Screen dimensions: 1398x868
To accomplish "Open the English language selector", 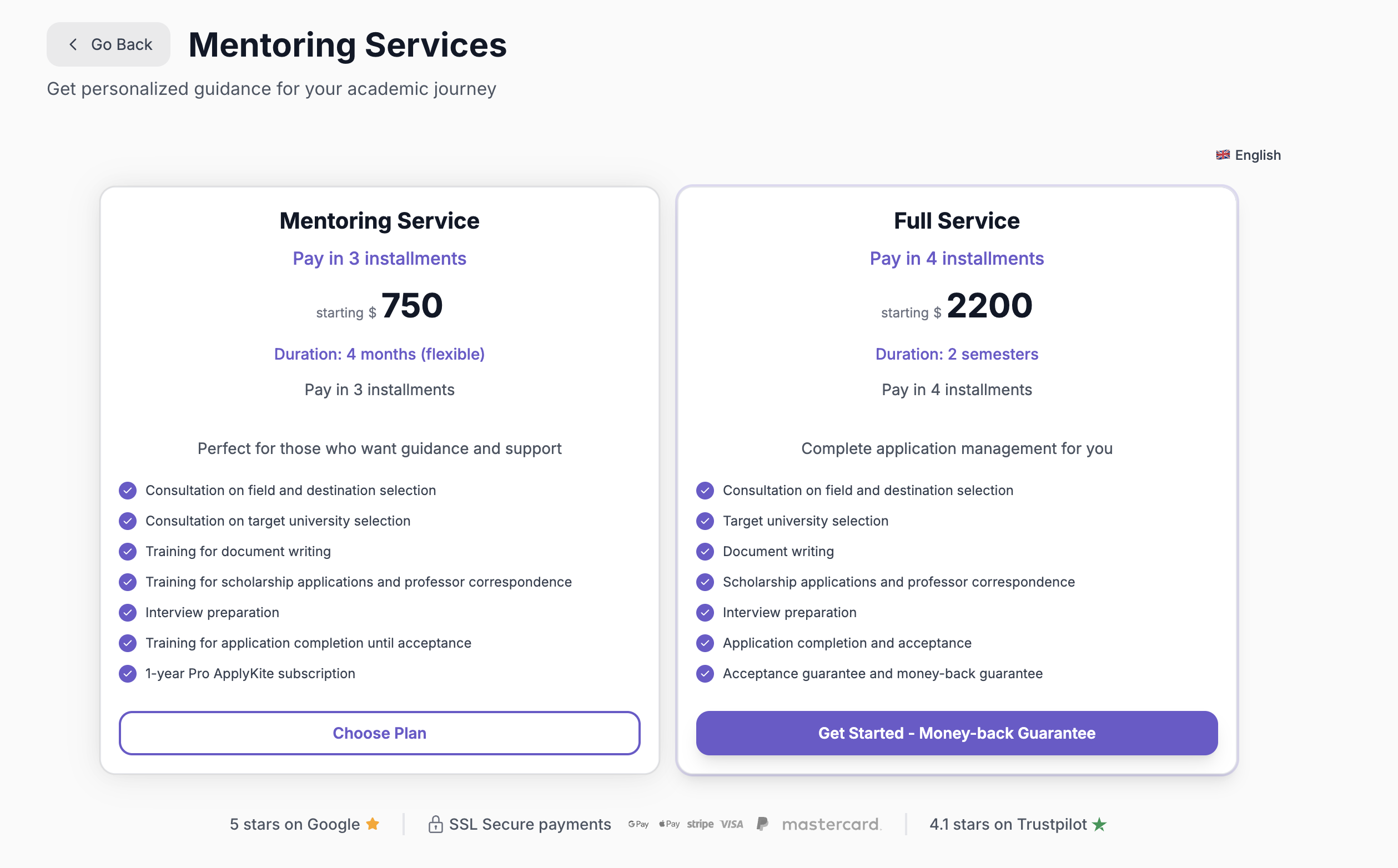I will pos(1248,155).
